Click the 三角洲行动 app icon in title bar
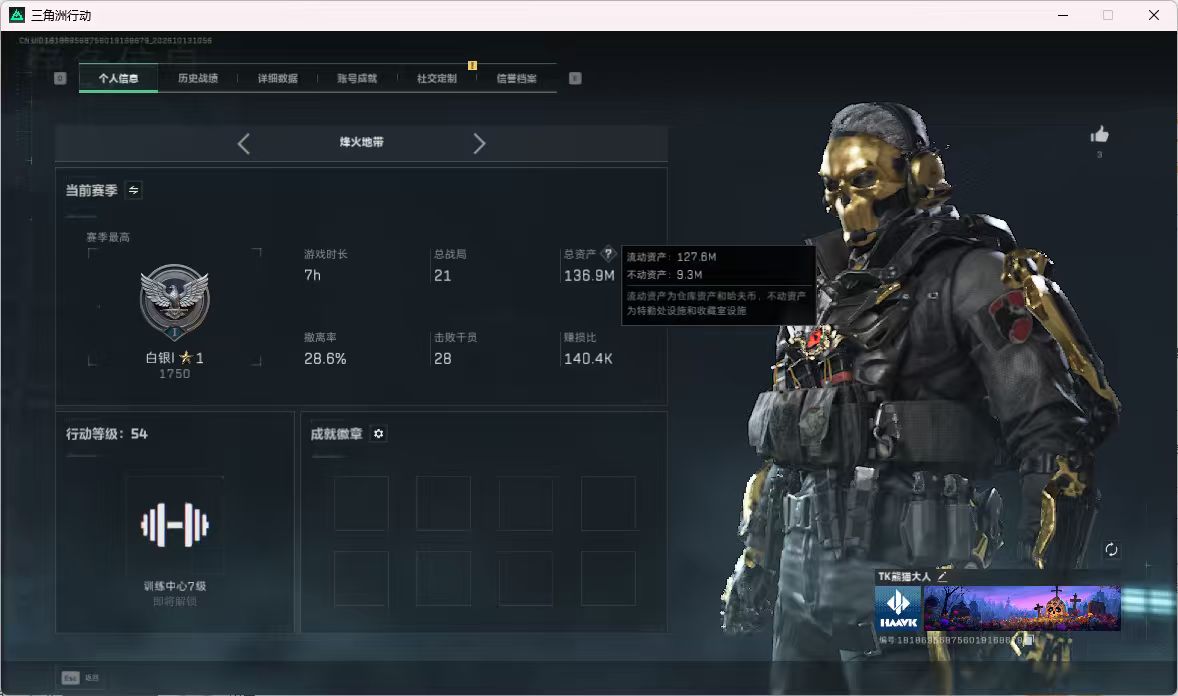The width and height of the screenshot is (1178, 696). pyautogui.click(x=17, y=15)
